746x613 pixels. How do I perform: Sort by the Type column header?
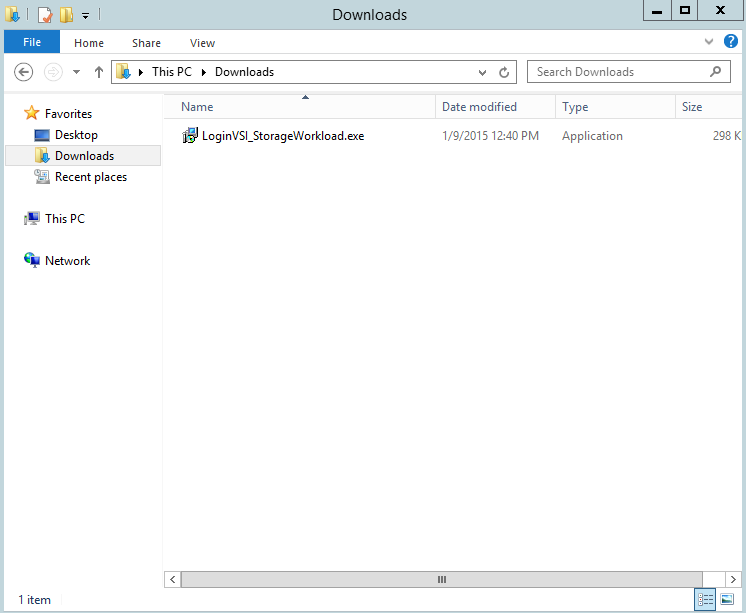[615, 107]
